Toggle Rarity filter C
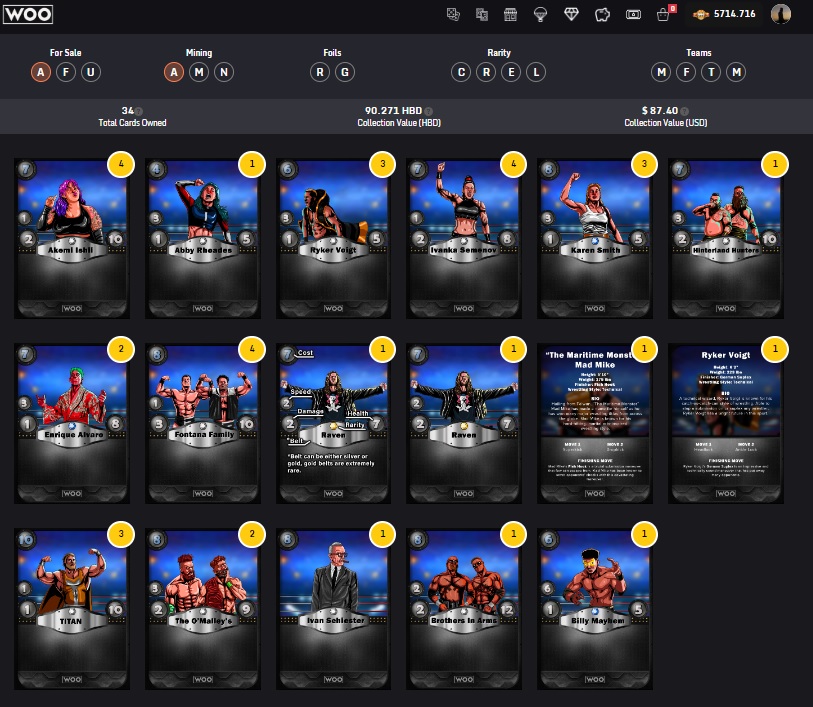813x707 pixels. (x=461, y=72)
